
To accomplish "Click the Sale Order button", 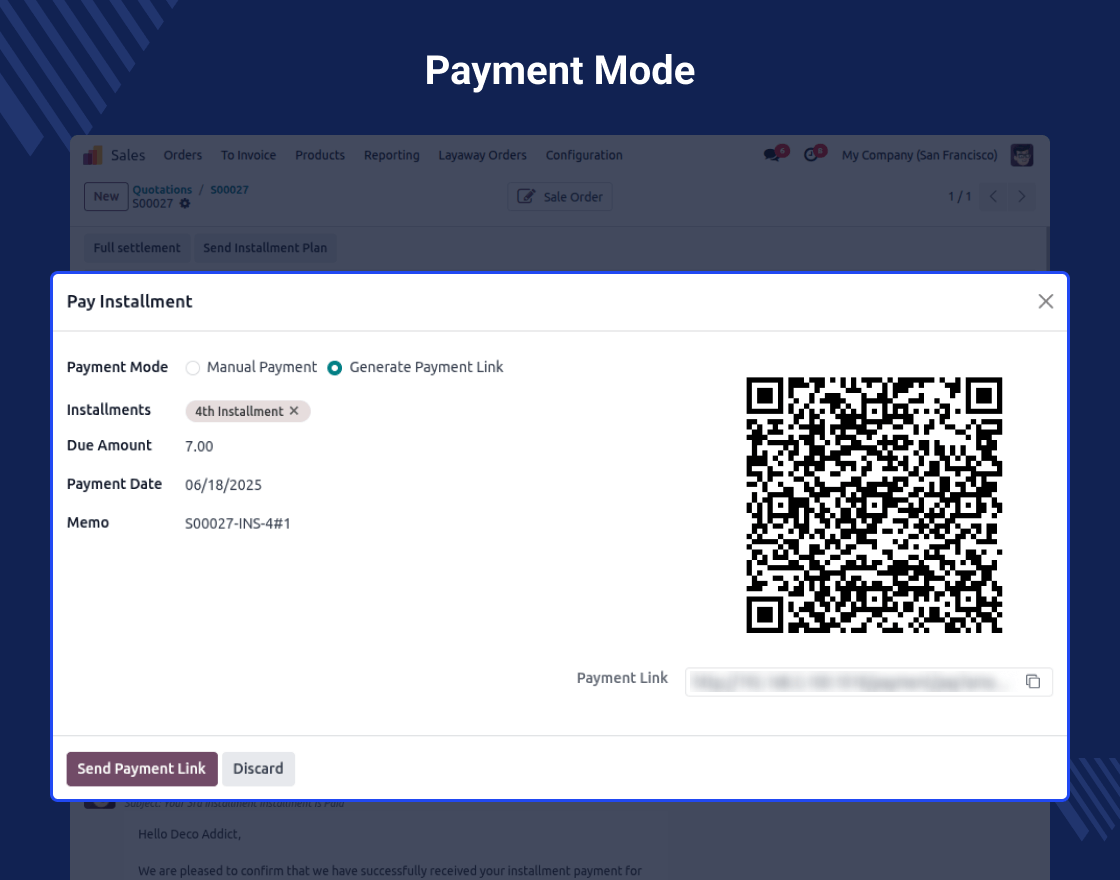I will (x=560, y=196).
